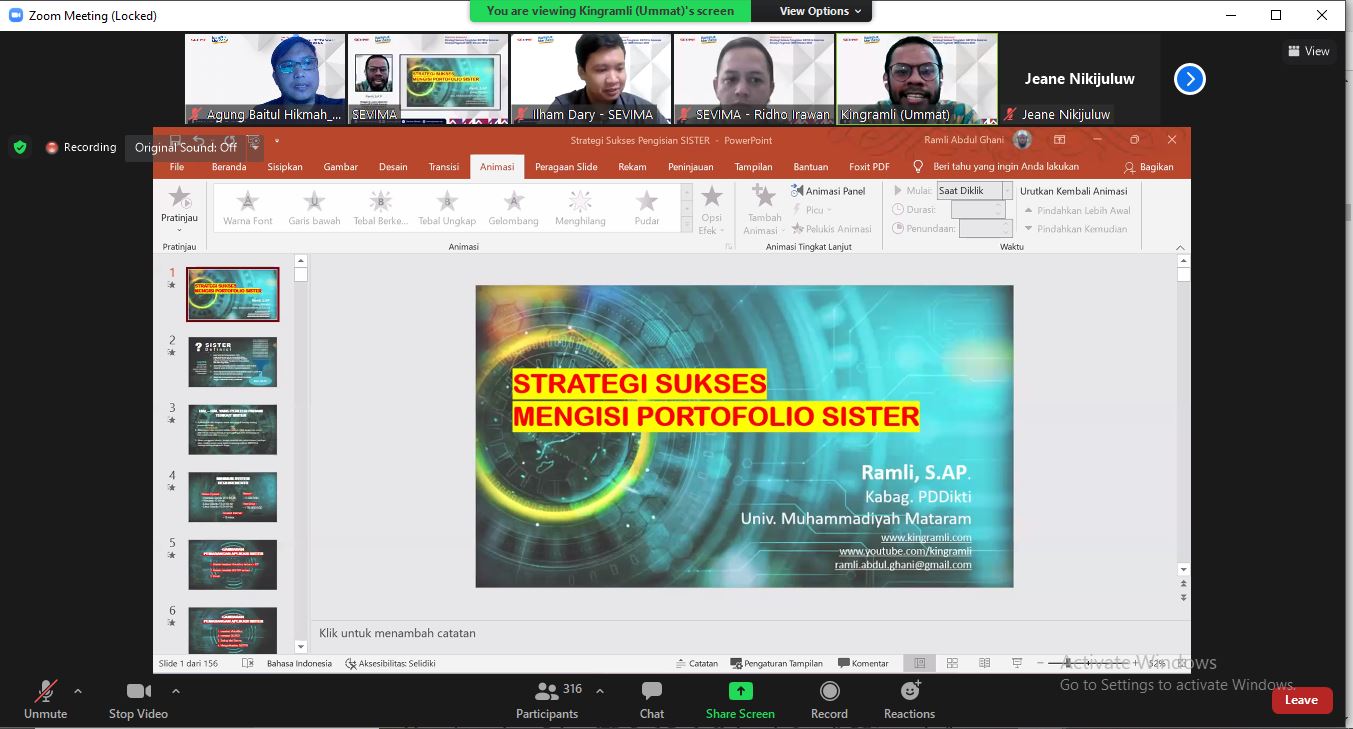This screenshot has height=729, width=1353.
Task: Switch to Peragaan Slide ribbon tab
Action: 566,167
